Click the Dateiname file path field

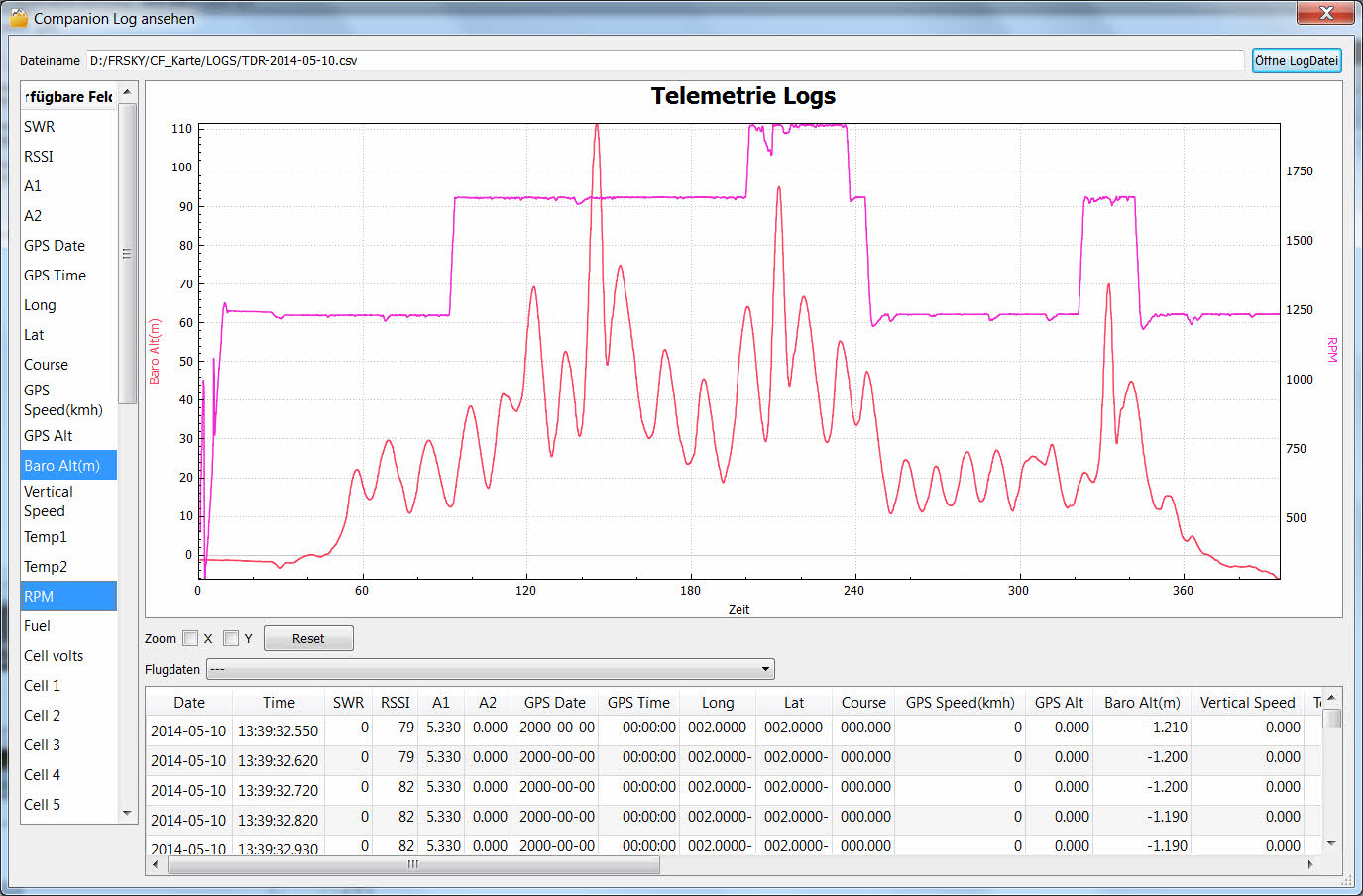coord(664,60)
